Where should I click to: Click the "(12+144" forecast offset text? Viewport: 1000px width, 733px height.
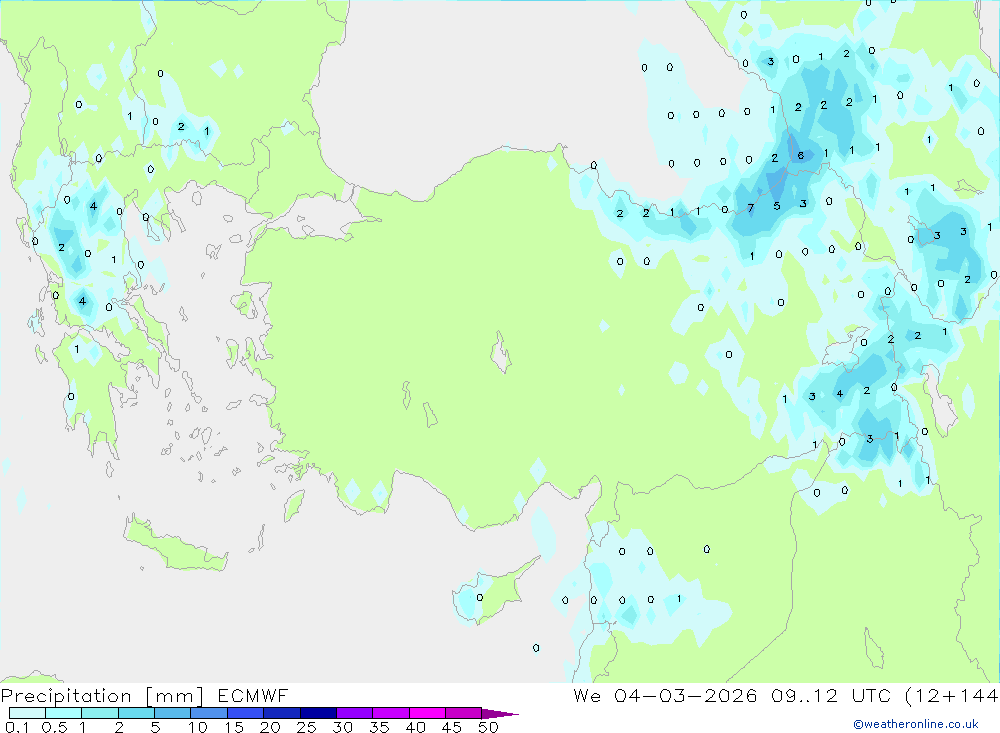pyautogui.click(x=952, y=695)
